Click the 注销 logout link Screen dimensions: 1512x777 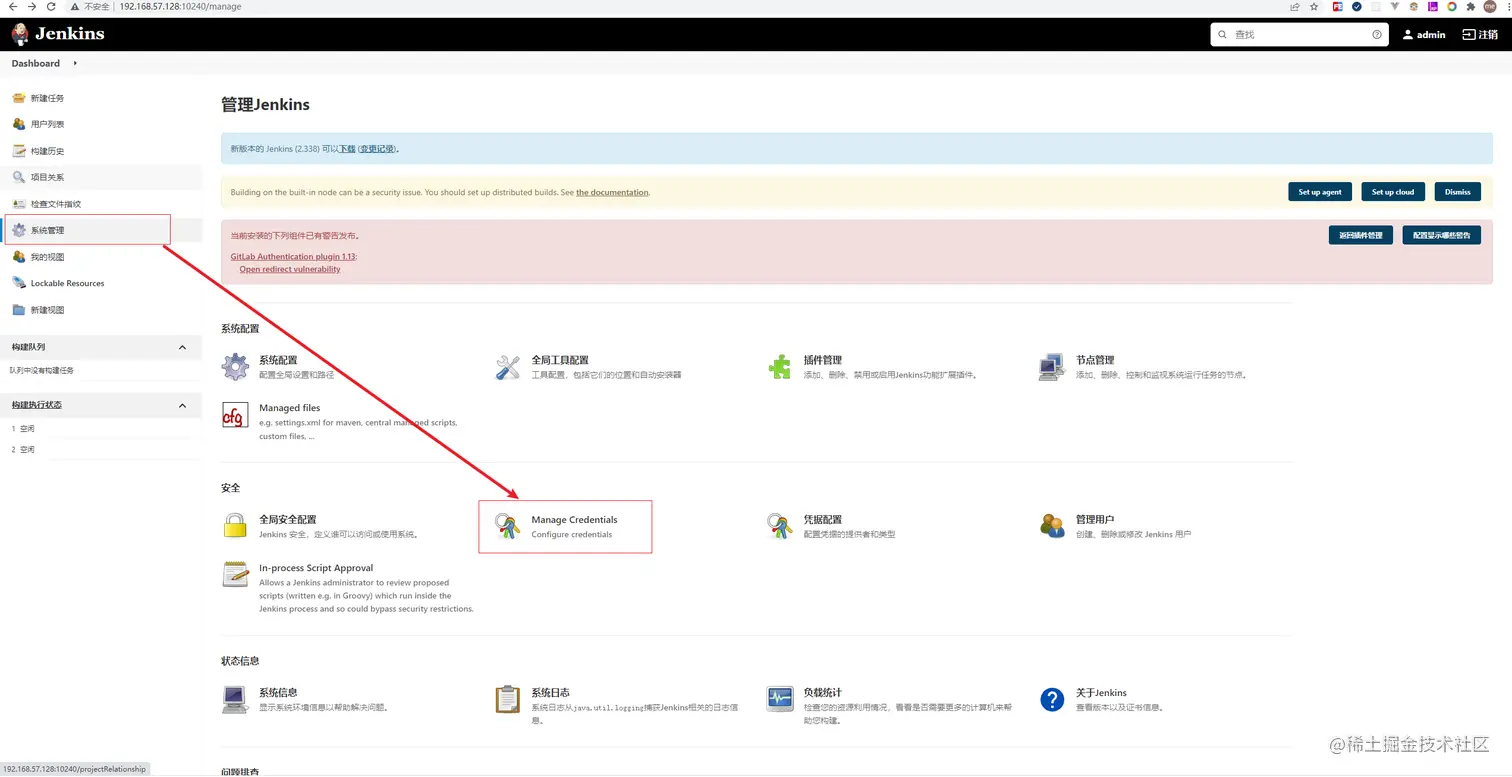1480,34
